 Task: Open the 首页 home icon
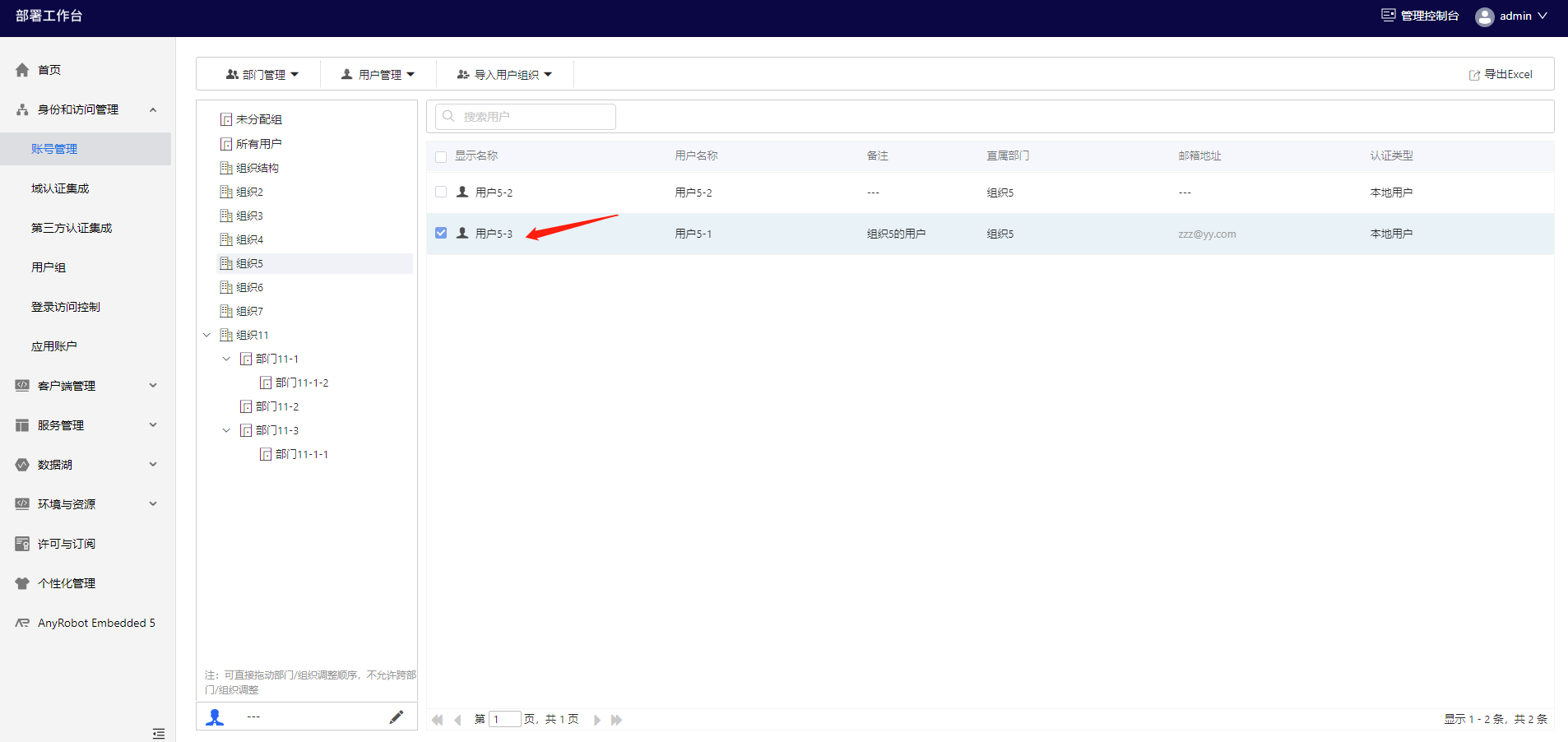[22, 70]
